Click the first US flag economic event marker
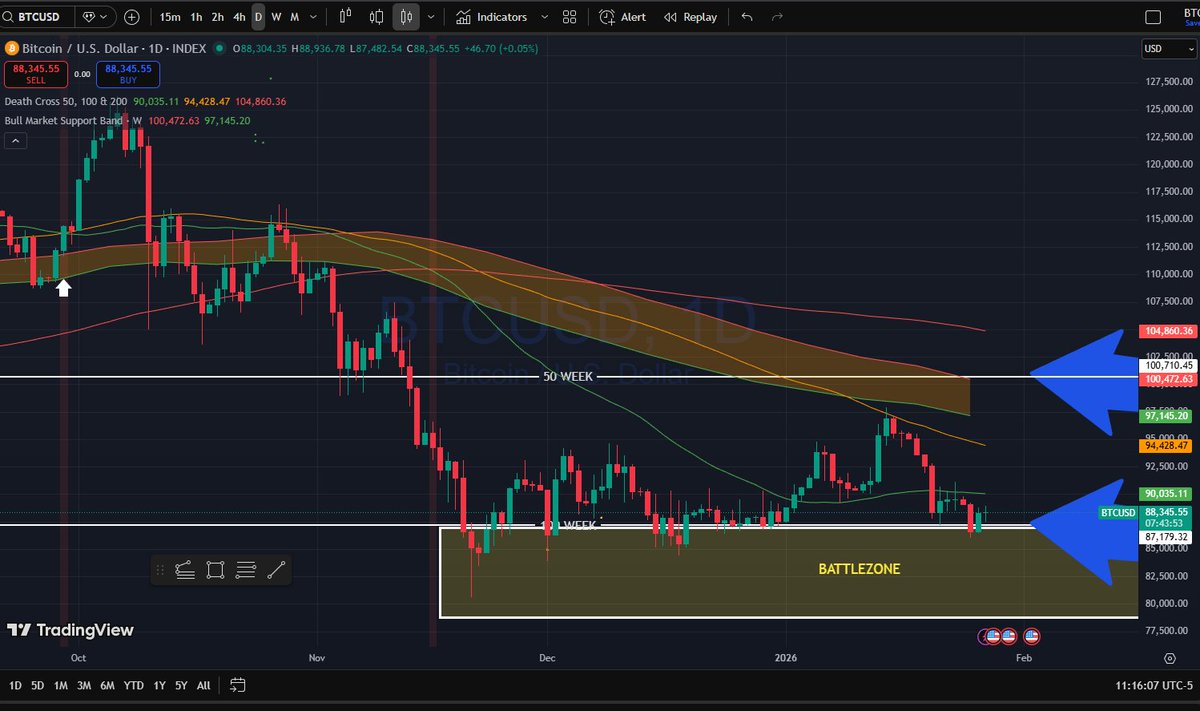The height and width of the screenshot is (711, 1200). (x=993, y=636)
